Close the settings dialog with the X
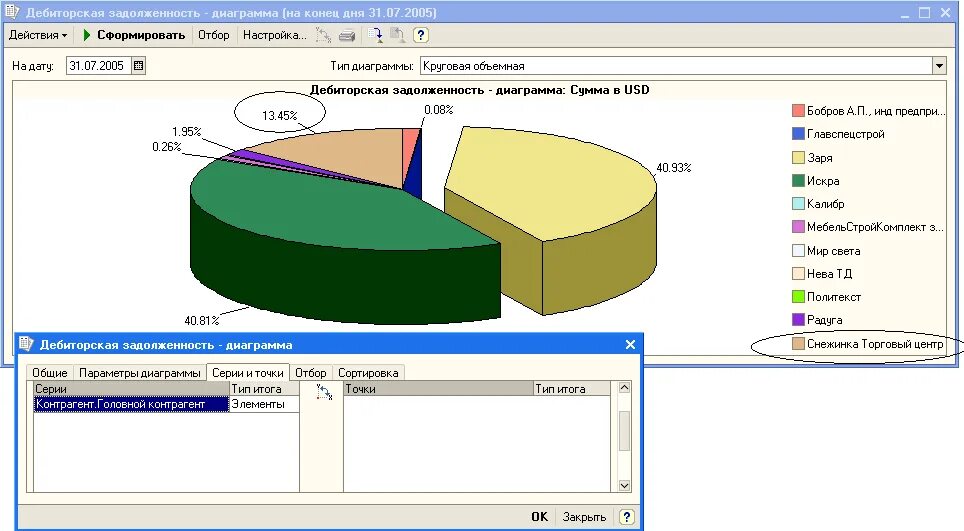 tap(630, 345)
